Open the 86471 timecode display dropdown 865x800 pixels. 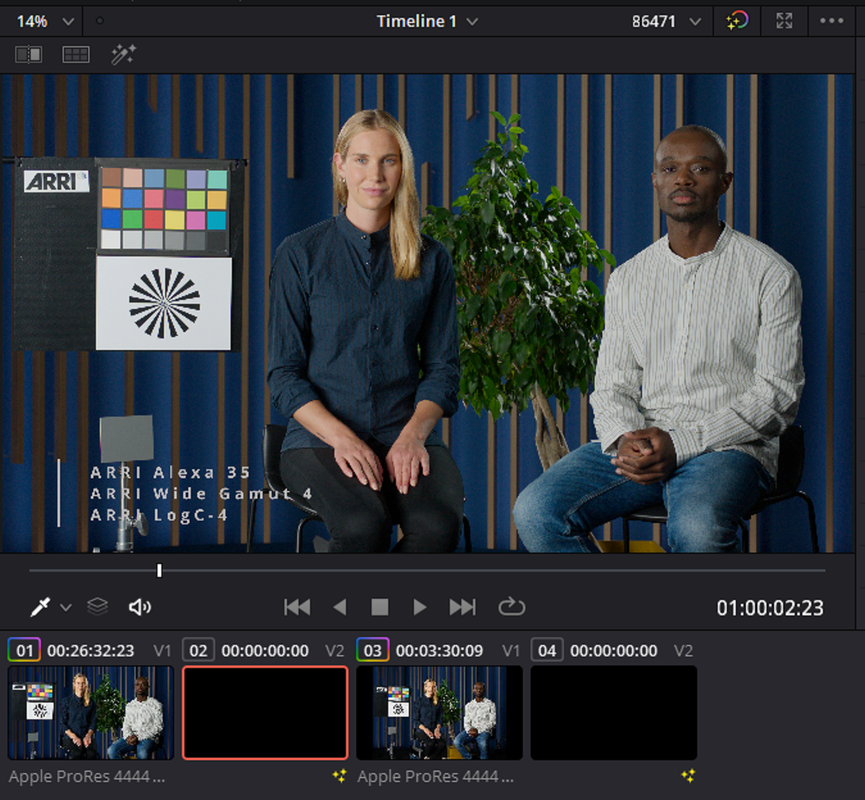pos(666,22)
